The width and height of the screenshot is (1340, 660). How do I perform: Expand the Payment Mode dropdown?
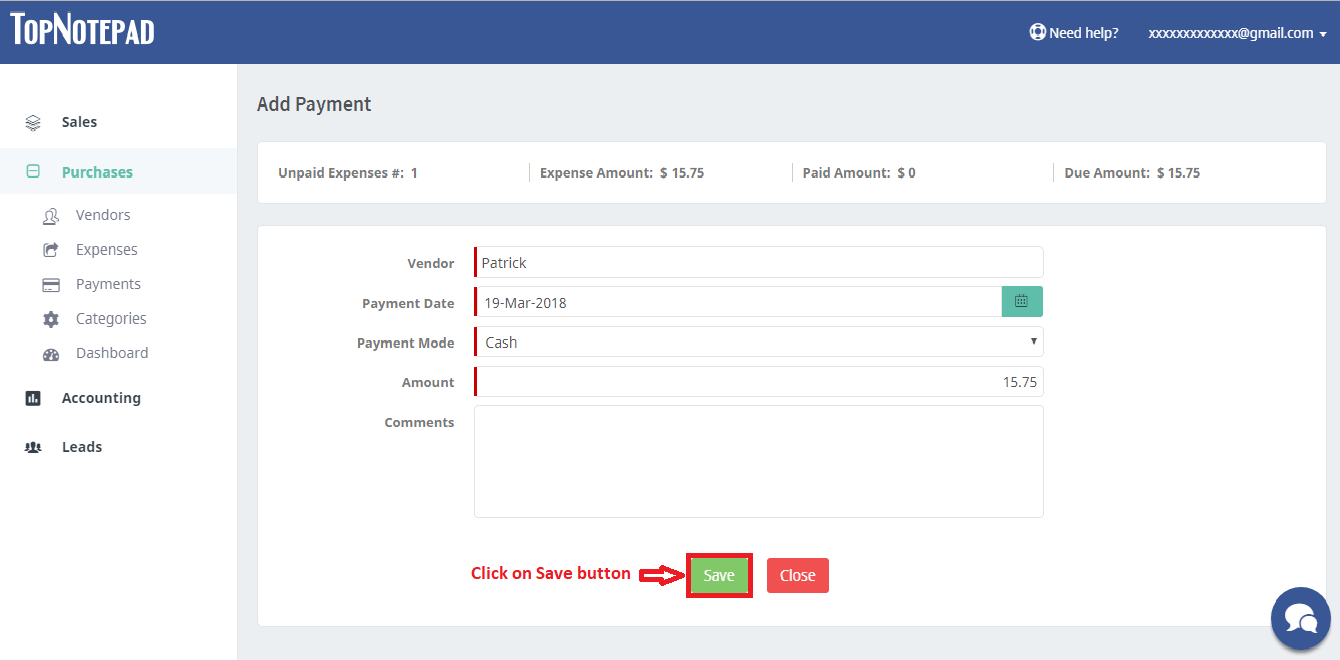(x=759, y=342)
